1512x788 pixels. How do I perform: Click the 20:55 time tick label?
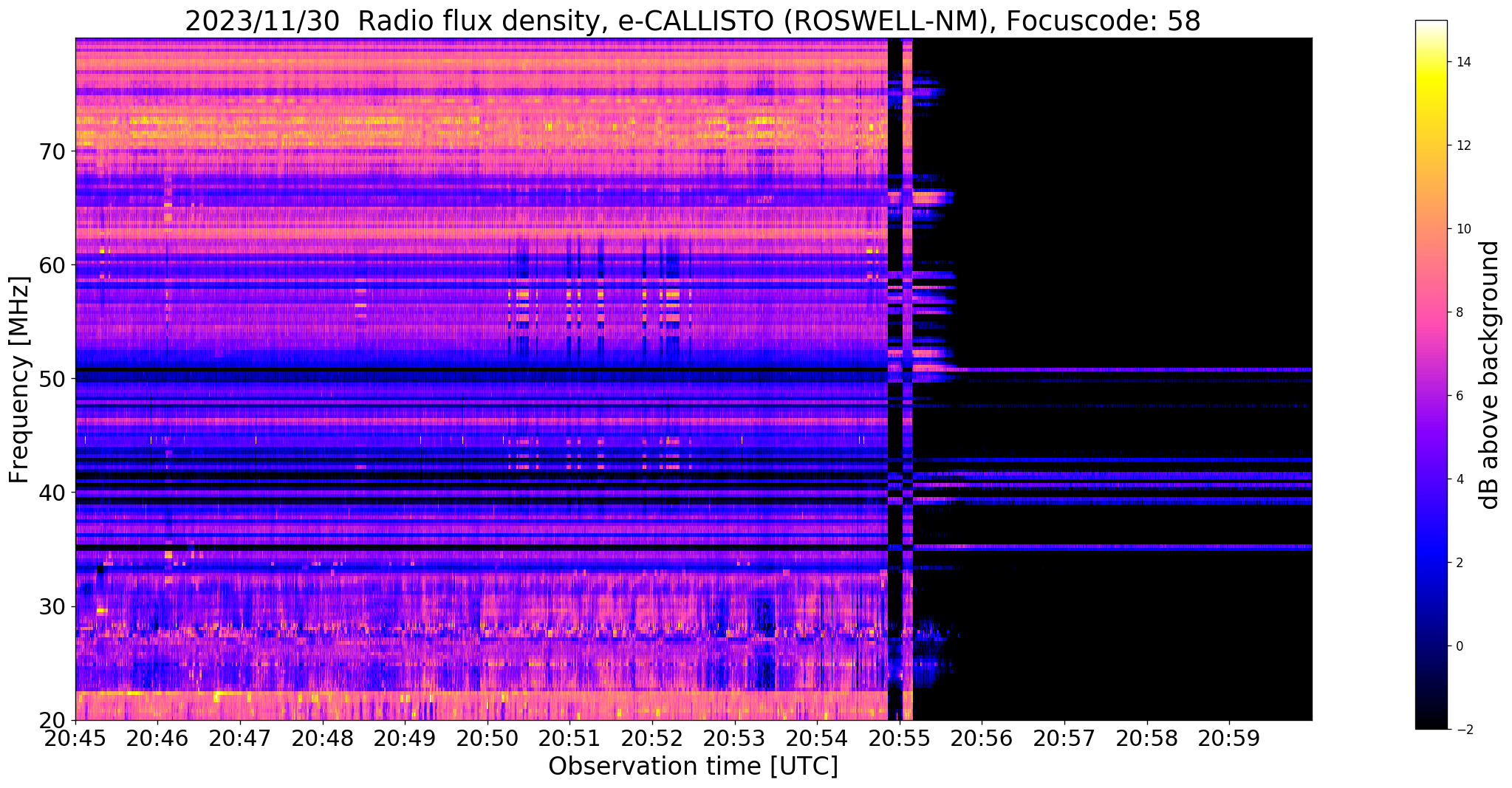(900, 738)
